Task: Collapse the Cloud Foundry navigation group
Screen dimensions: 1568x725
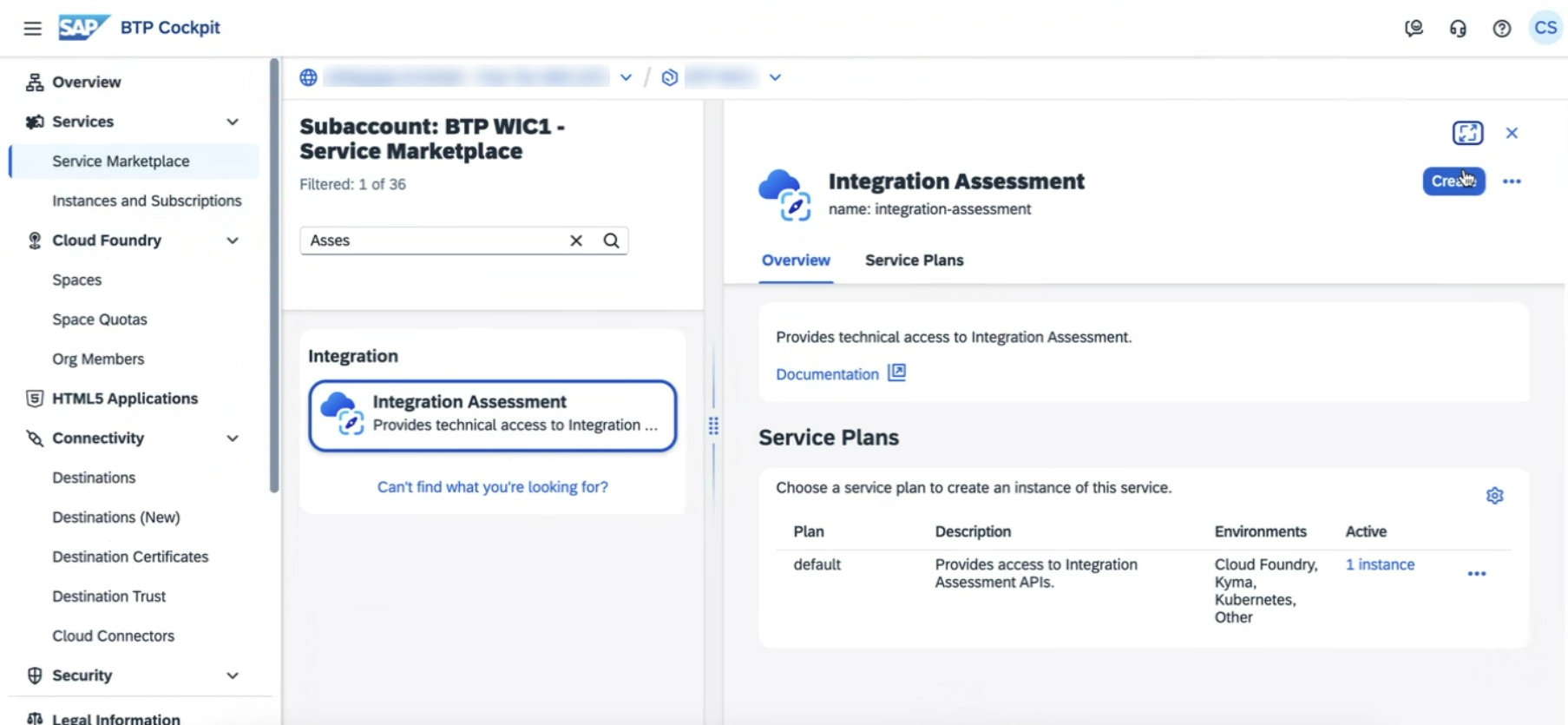Action: coord(233,241)
